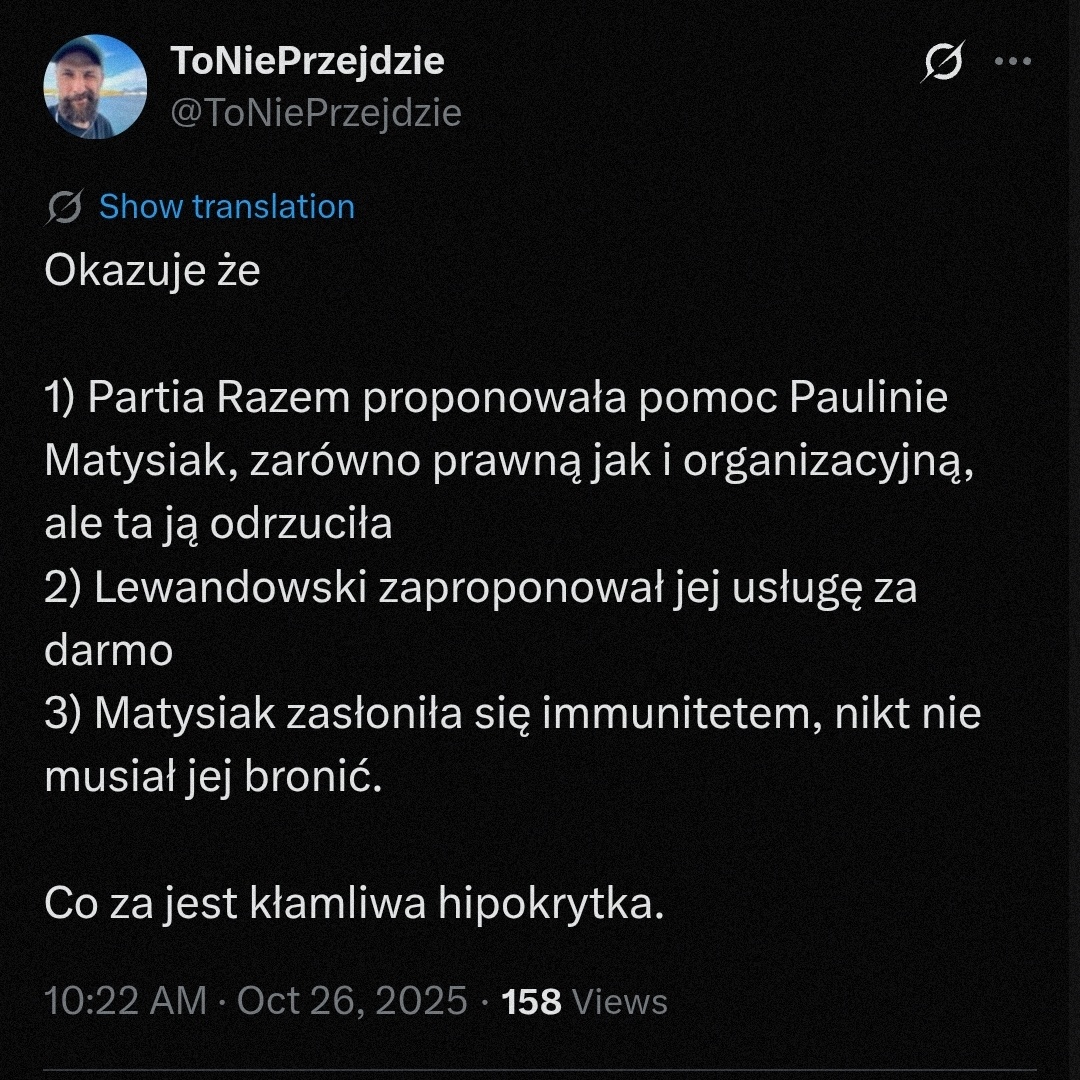
Task: Click the bold ToNiePrzejdzie display name
Action: tap(308, 62)
